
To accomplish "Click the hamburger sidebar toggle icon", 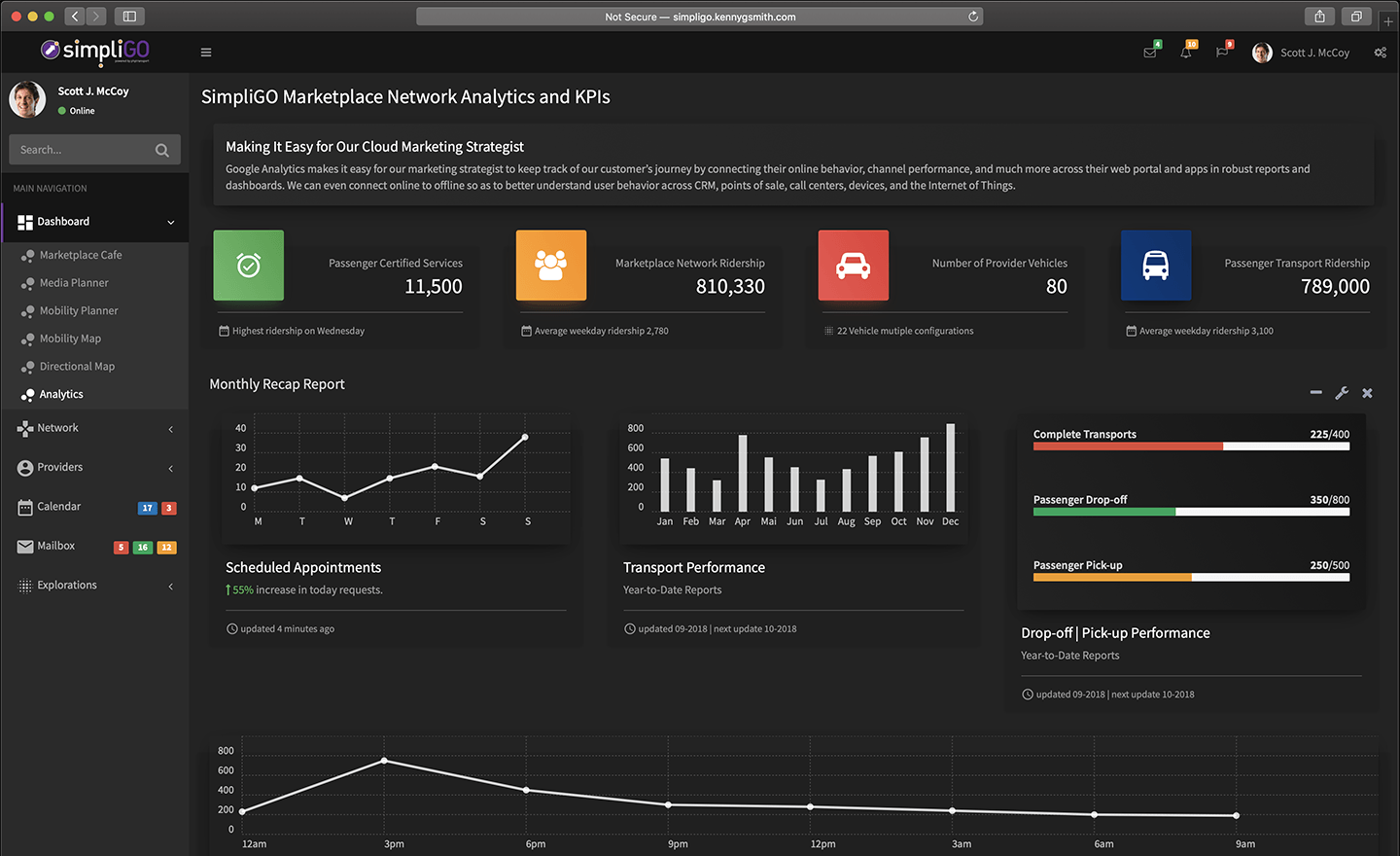I will point(206,53).
